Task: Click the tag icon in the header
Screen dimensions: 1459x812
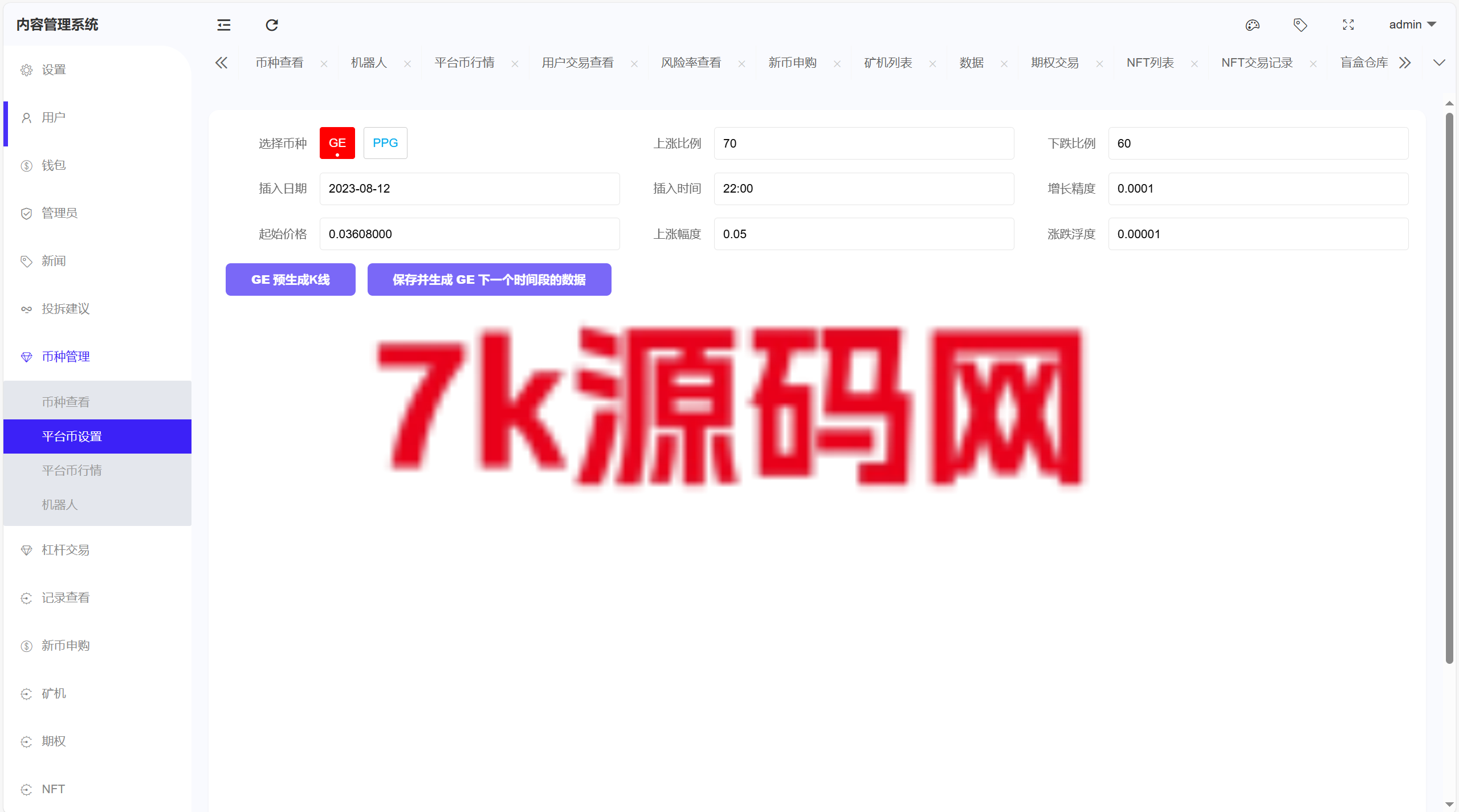Action: (x=1300, y=25)
